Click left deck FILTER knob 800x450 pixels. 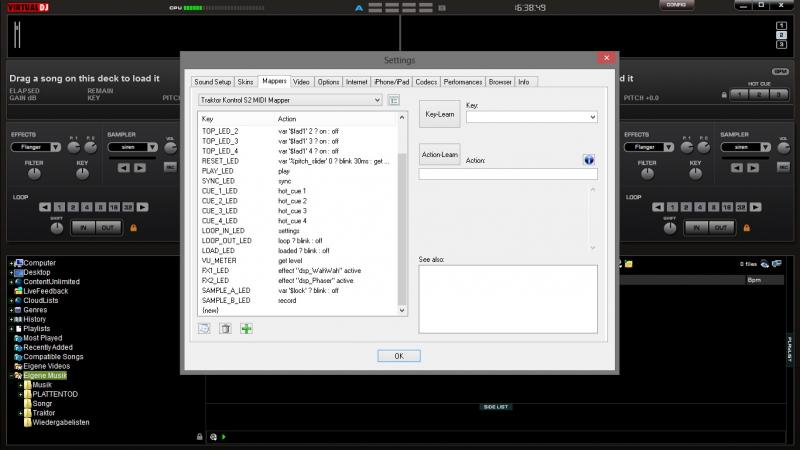point(34,174)
